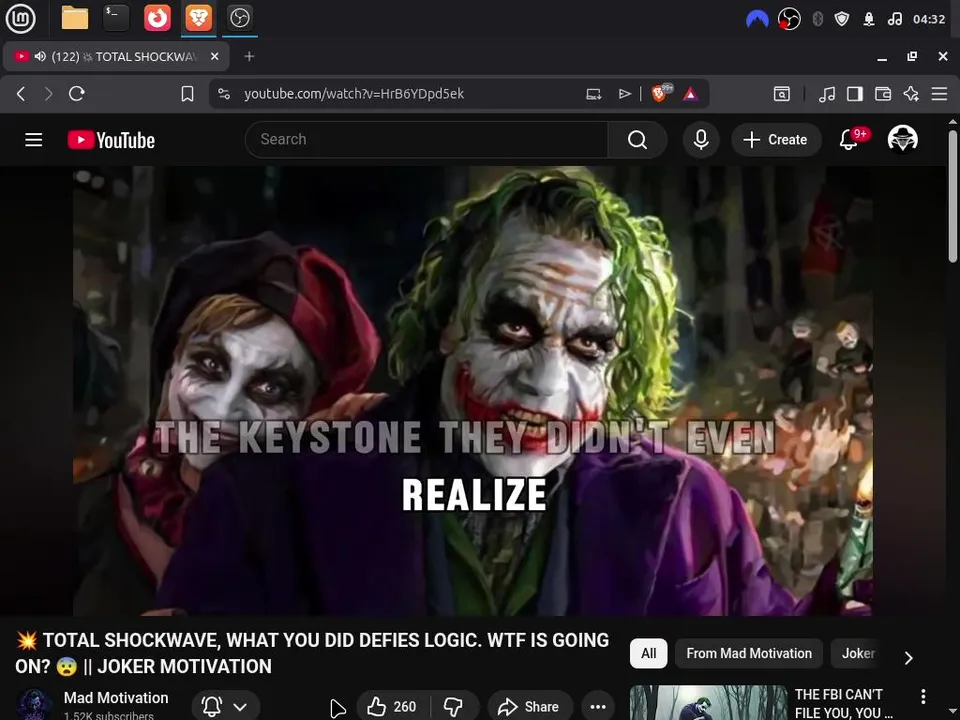Open the Brave Wallet icon
The image size is (960, 720).
pos(883,94)
